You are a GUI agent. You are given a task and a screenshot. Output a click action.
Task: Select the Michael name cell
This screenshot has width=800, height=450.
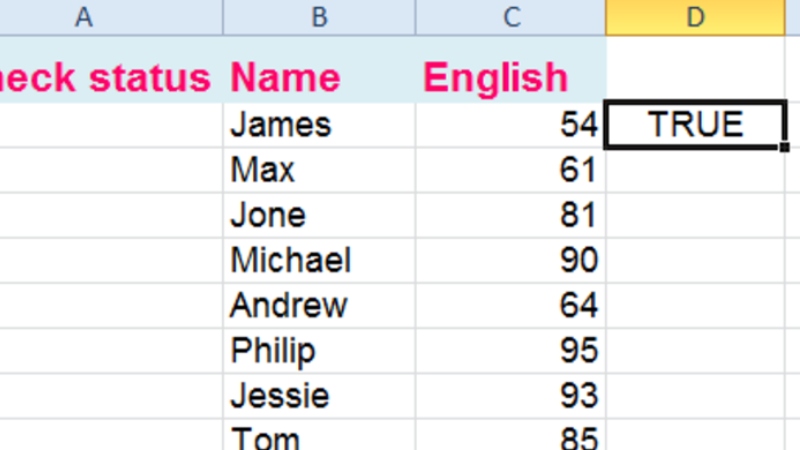pyautogui.click(x=319, y=260)
